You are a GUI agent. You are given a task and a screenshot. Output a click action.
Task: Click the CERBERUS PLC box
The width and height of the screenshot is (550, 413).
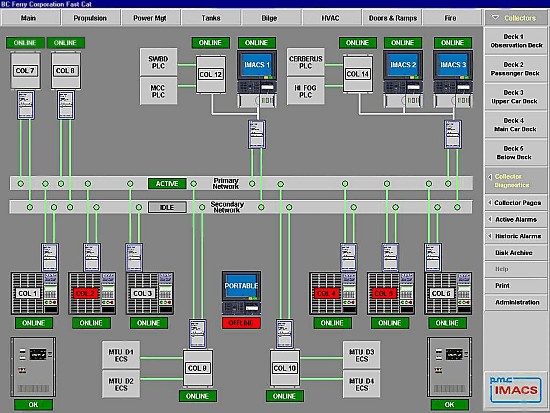[x=306, y=62]
